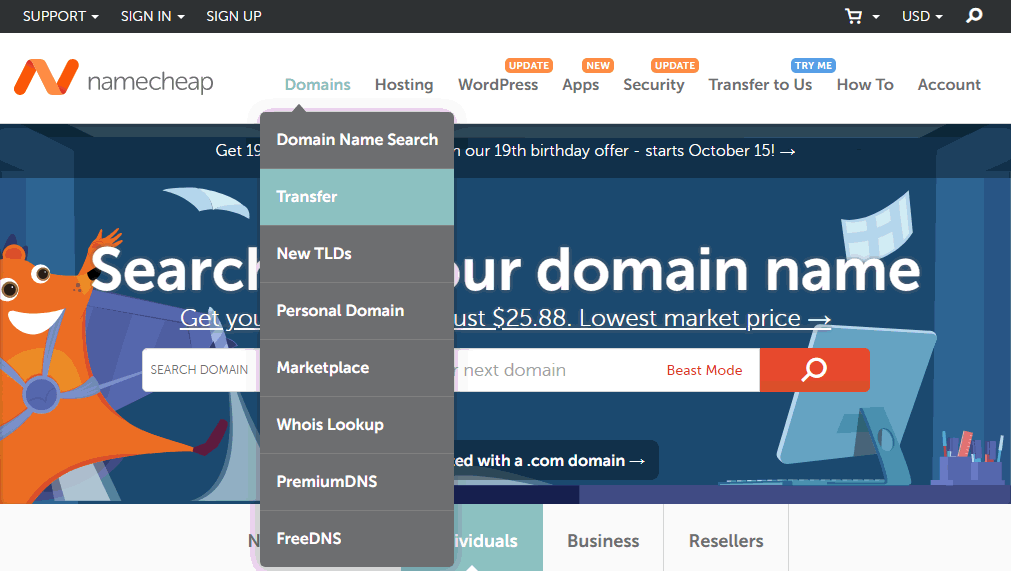Choose Personal Domain from dropdown
The height and width of the screenshot is (571, 1011).
(x=357, y=311)
